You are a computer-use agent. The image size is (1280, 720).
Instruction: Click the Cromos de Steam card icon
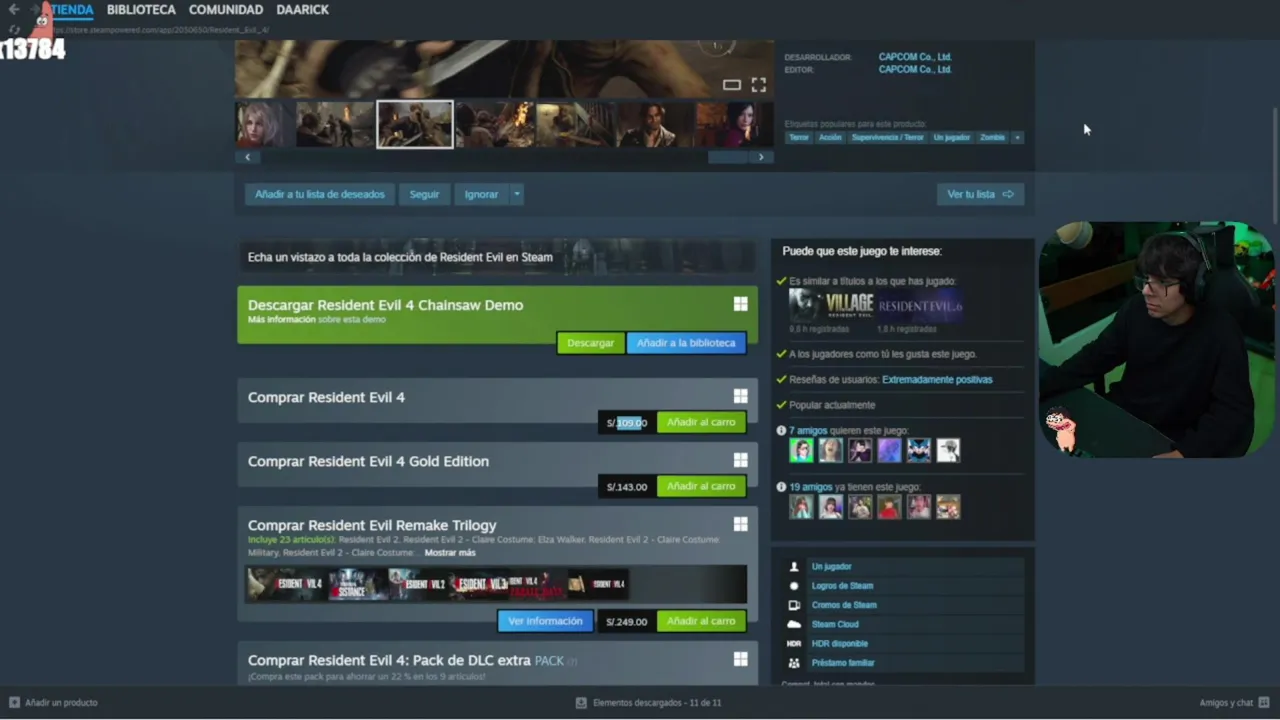click(x=794, y=605)
